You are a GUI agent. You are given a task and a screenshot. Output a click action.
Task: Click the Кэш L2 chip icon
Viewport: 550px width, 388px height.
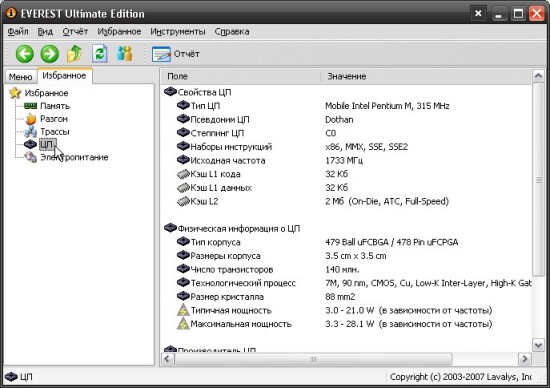coord(183,201)
